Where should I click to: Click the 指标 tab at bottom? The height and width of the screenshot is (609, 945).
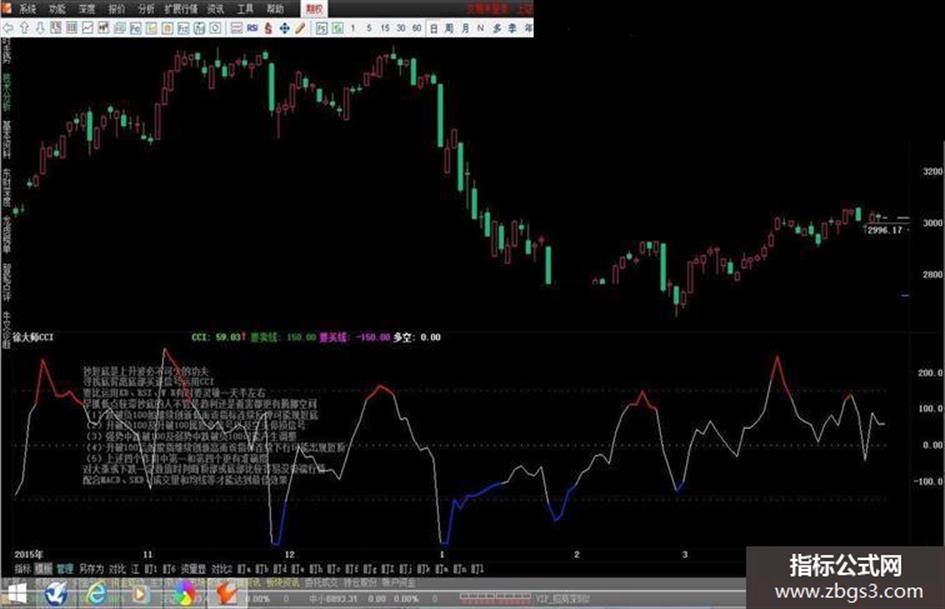(x=22, y=569)
